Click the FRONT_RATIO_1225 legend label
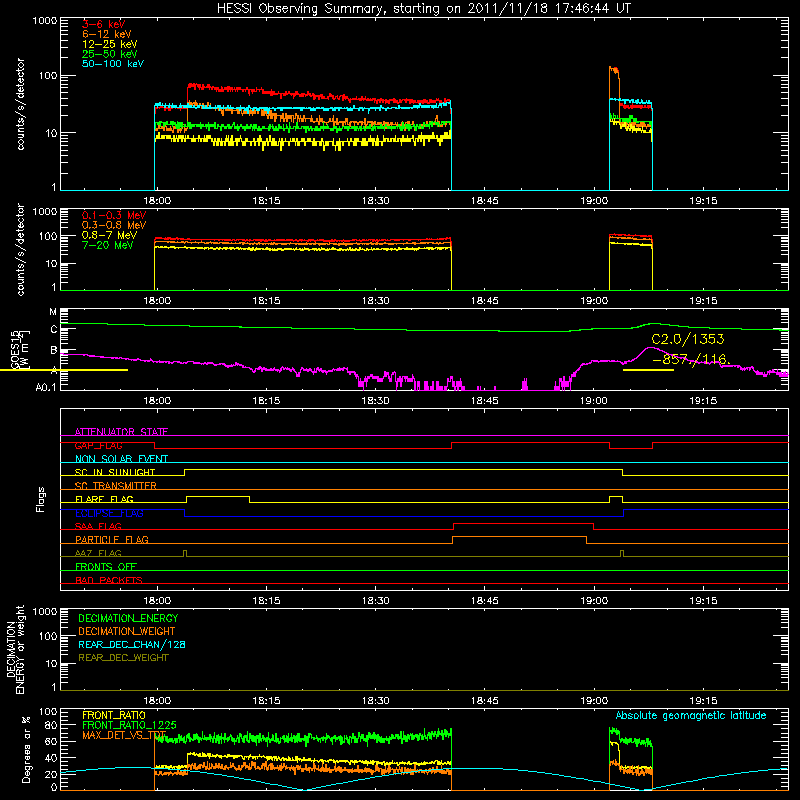This screenshot has width=800, height=800. [130, 725]
